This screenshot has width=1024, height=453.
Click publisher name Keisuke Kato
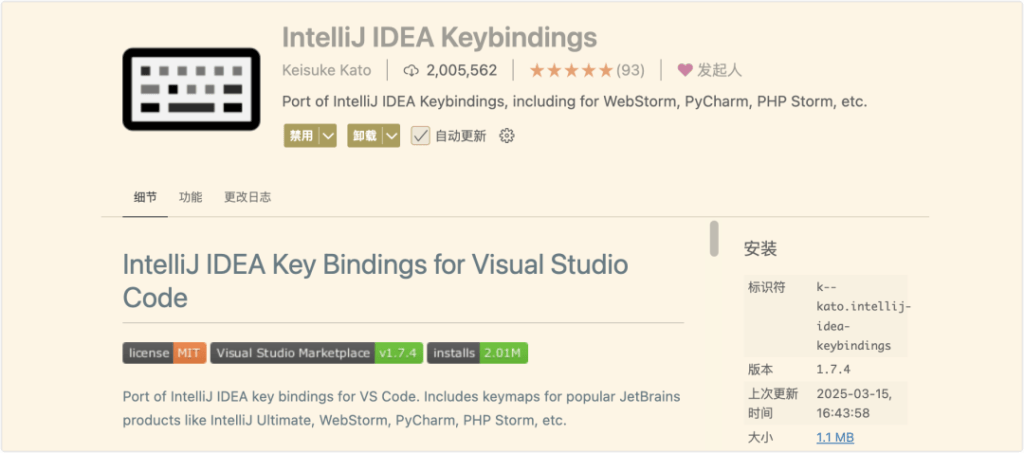pos(327,70)
